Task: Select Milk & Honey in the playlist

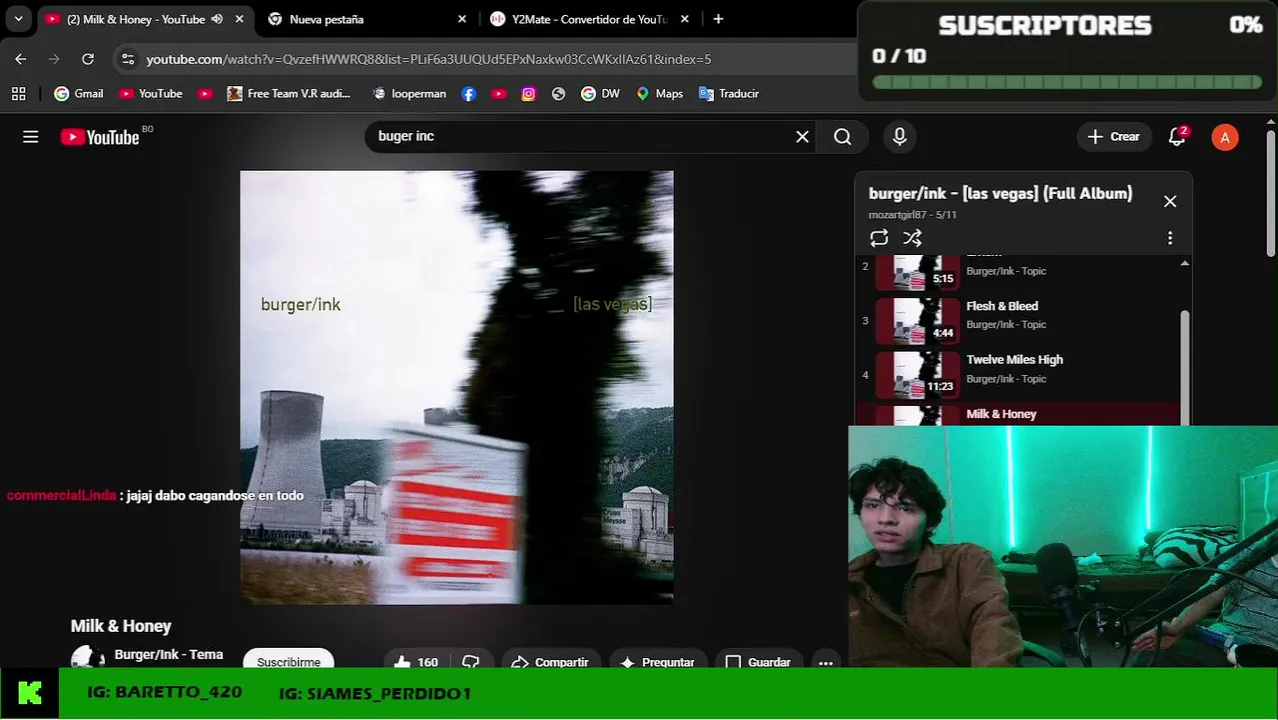Action: click(1018, 414)
